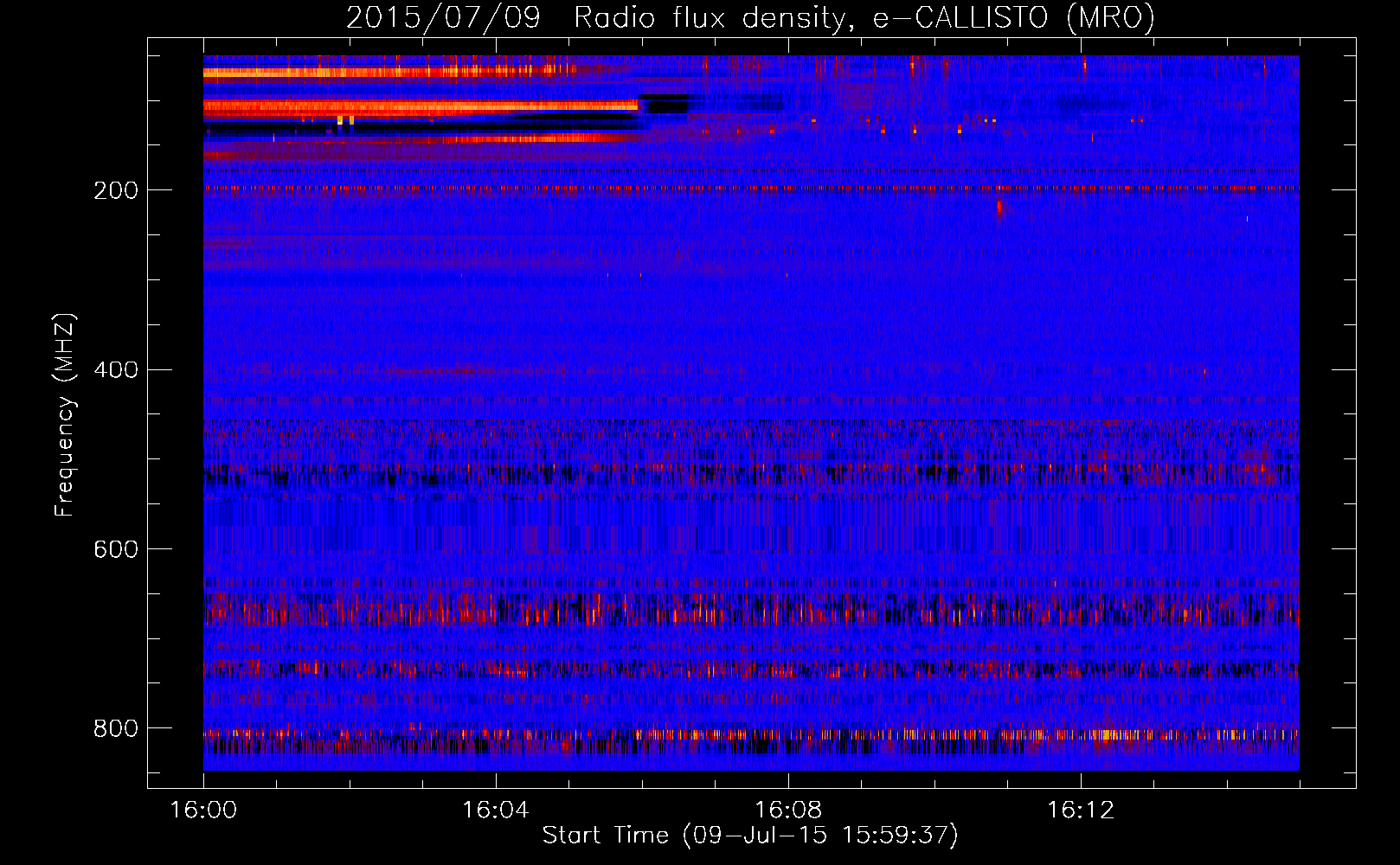1400x865 pixels.
Task: Select the 200 frequency tick label
Action: [x=116, y=190]
